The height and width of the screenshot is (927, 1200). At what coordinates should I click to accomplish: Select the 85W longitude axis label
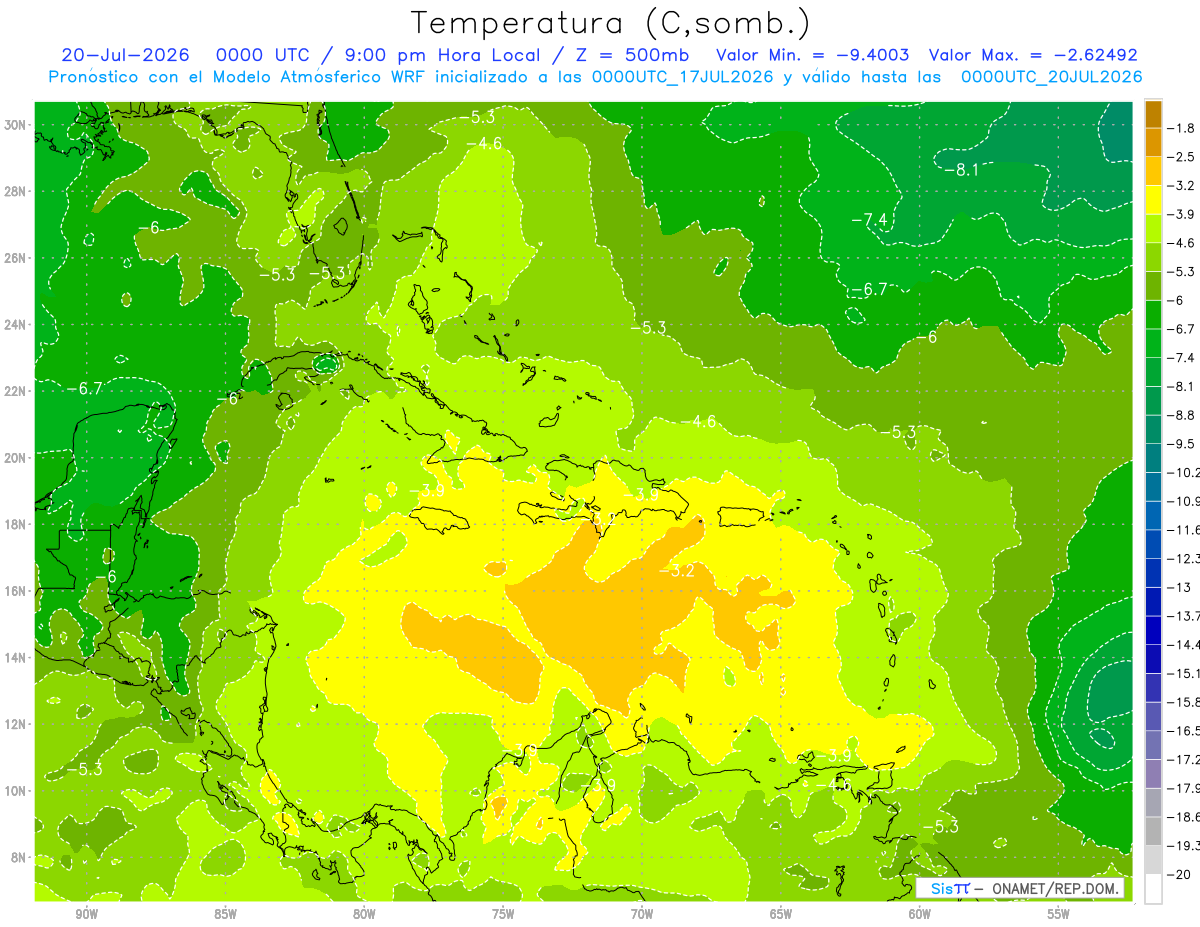(225, 914)
